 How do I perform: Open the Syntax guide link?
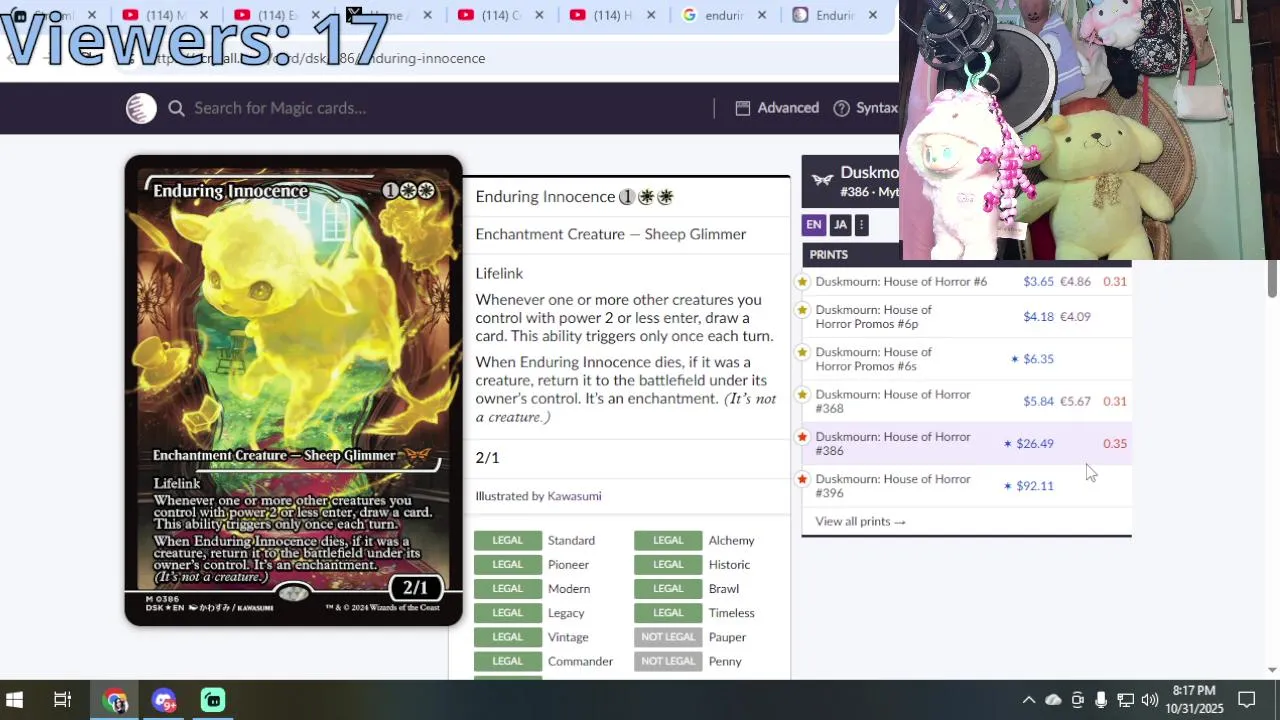click(866, 108)
